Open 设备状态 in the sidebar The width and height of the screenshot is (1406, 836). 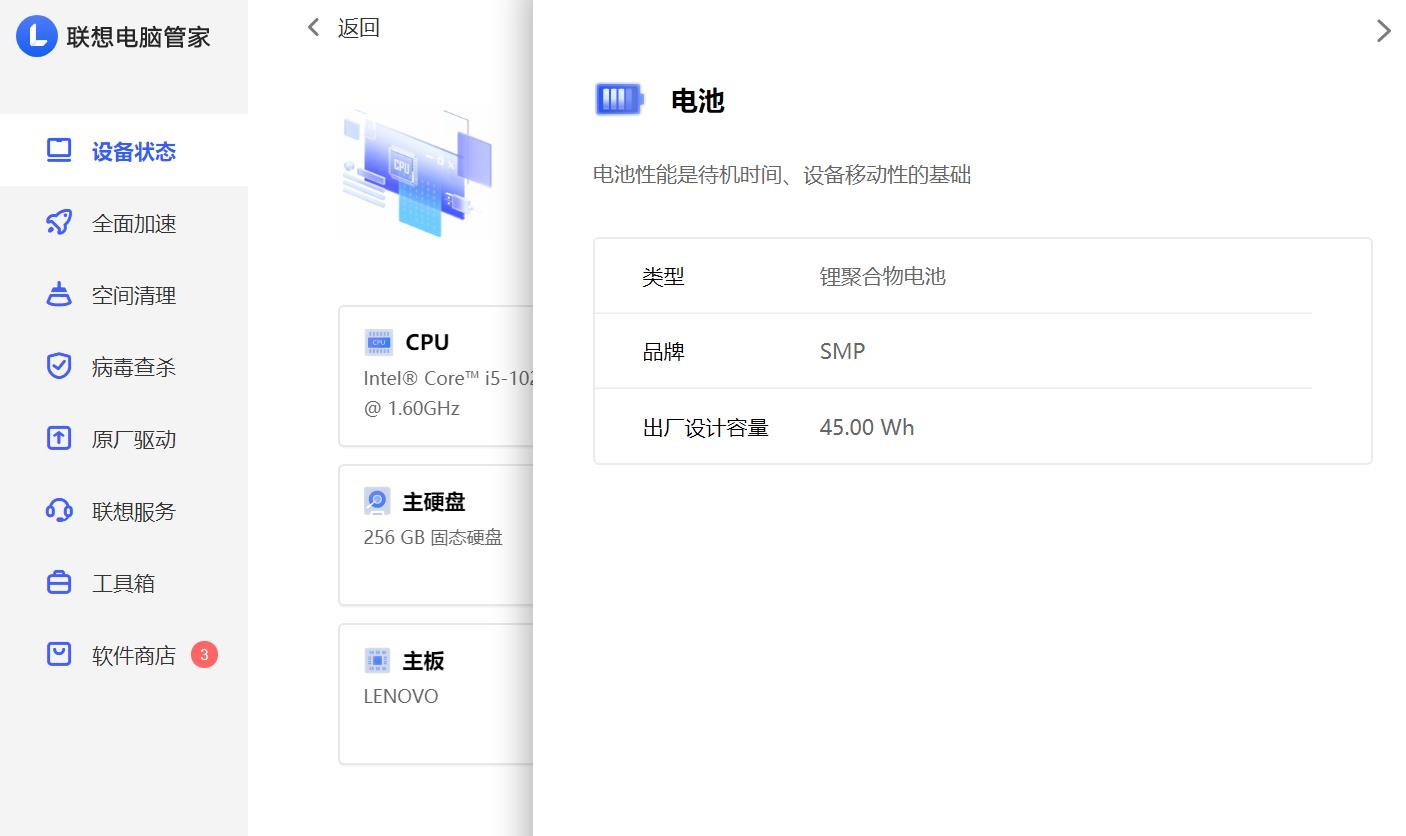124,150
